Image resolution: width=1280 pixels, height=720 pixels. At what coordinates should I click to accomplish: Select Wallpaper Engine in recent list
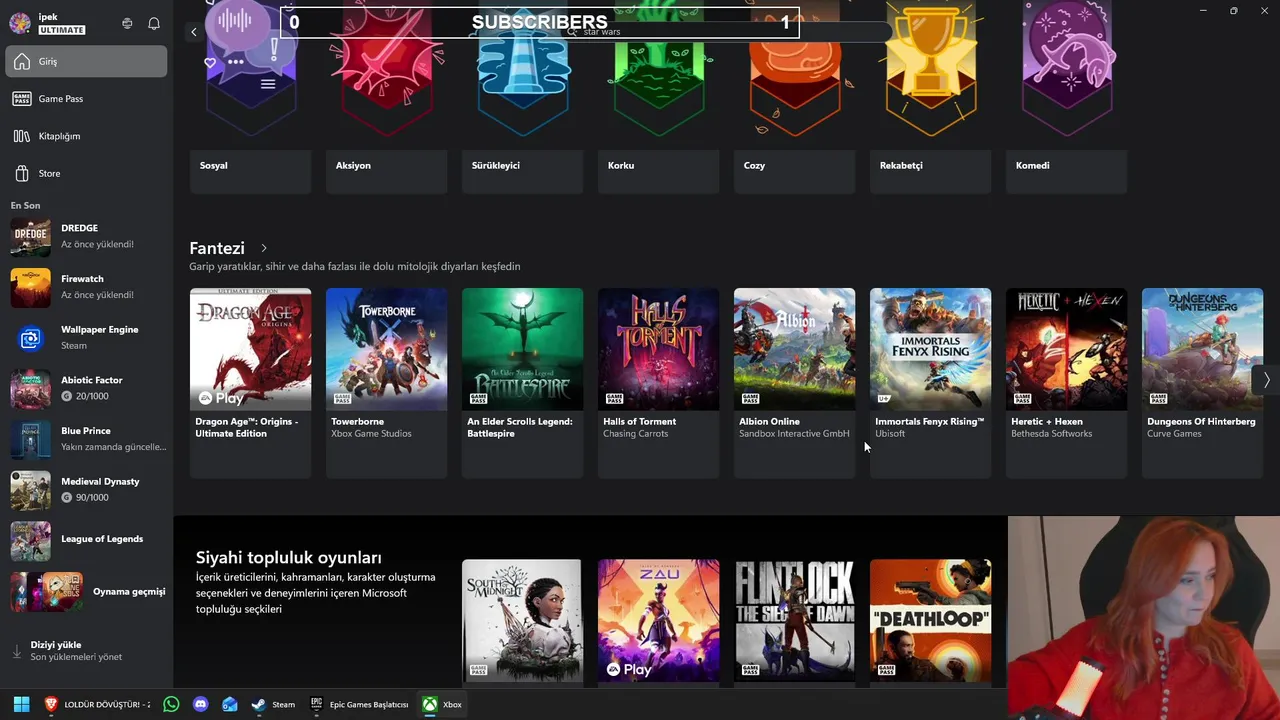[x=86, y=338]
